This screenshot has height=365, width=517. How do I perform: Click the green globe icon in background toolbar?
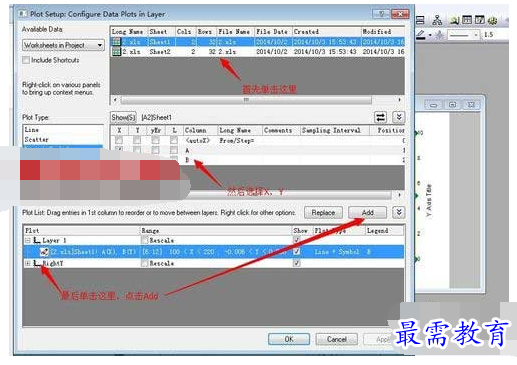pyautogui.click(x=493, y=21)
